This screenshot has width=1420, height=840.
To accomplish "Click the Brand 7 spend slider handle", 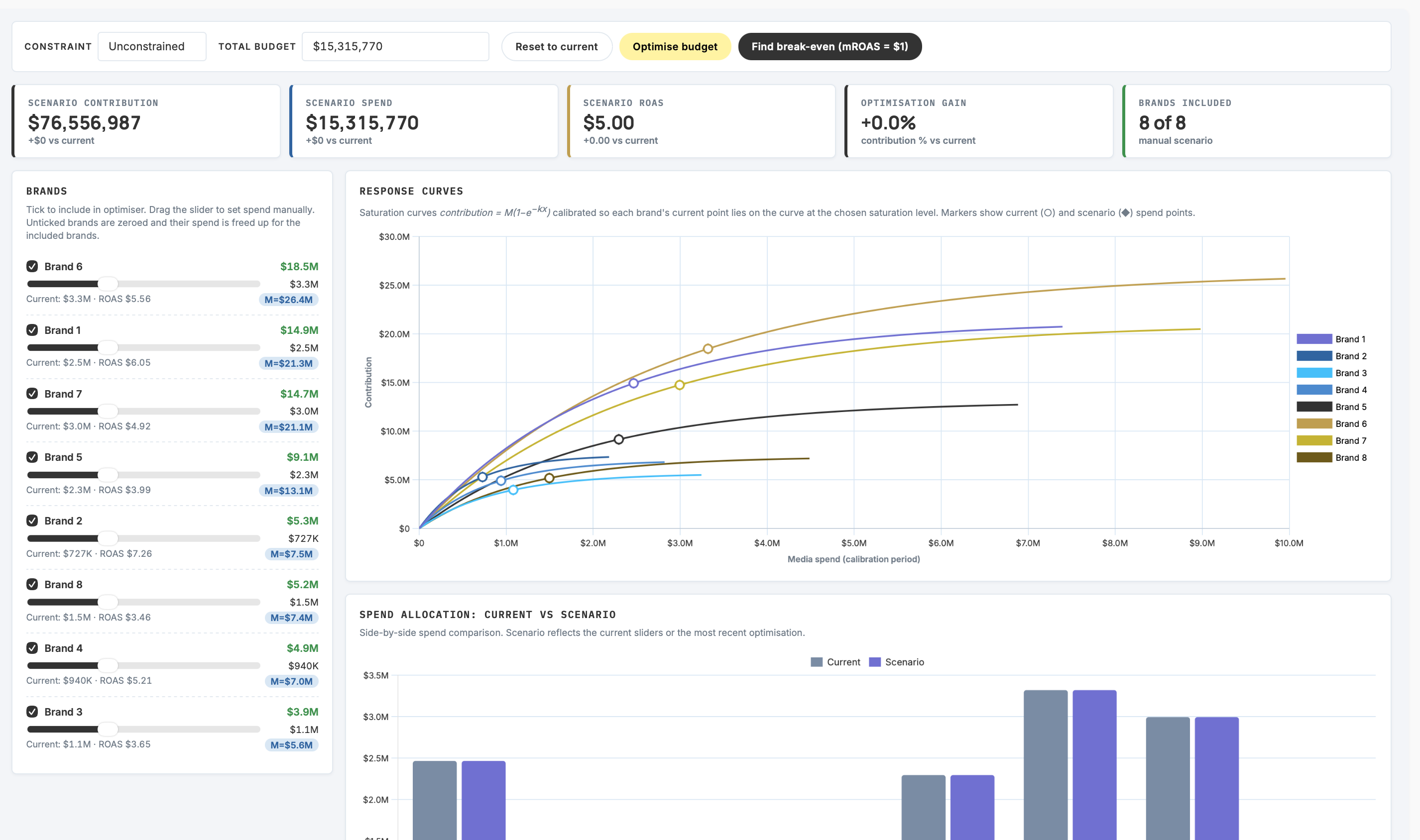I will coord(108,411).
